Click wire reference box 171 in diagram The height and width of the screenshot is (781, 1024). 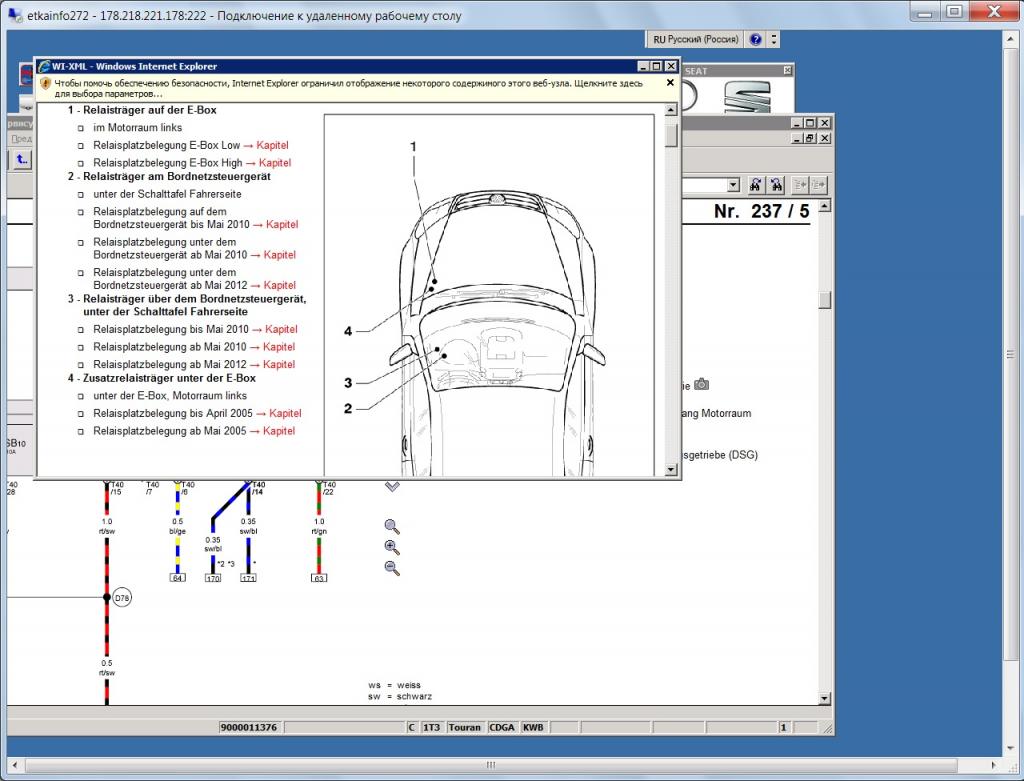click(x=248, y=578)
